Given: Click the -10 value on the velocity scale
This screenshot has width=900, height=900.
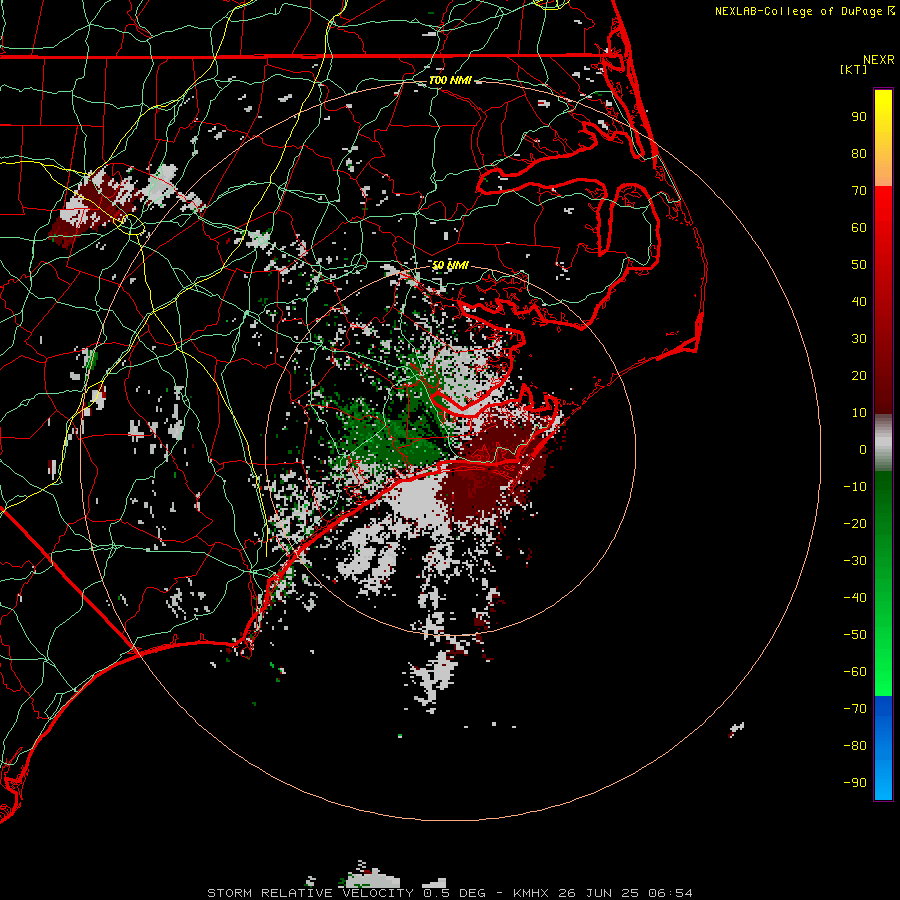Looking at the screenshot, I should pyautogui.click(x=855, y=487).
